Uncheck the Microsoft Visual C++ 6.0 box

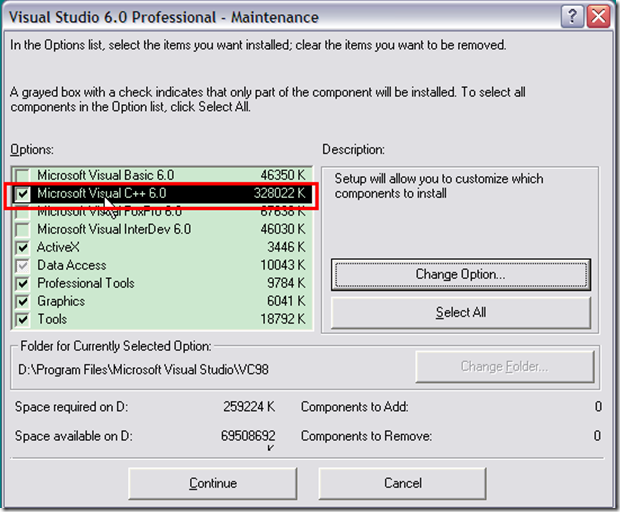[23, 193]
